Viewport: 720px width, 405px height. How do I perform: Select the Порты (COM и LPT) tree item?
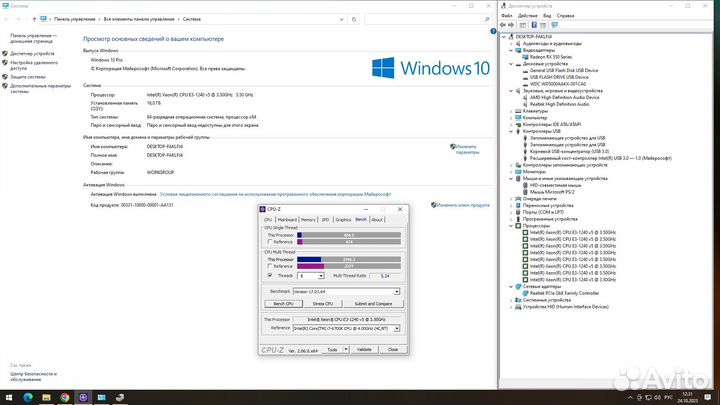click(543, 212)
